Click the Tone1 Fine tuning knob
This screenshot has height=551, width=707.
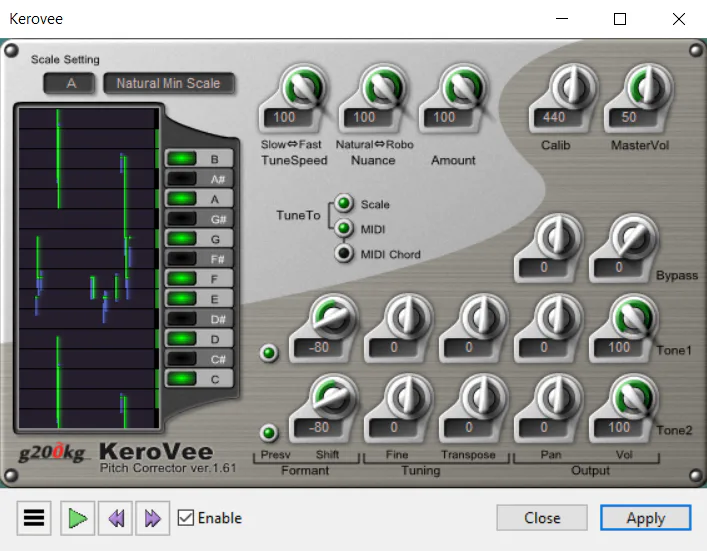click(x=409, y=317)
